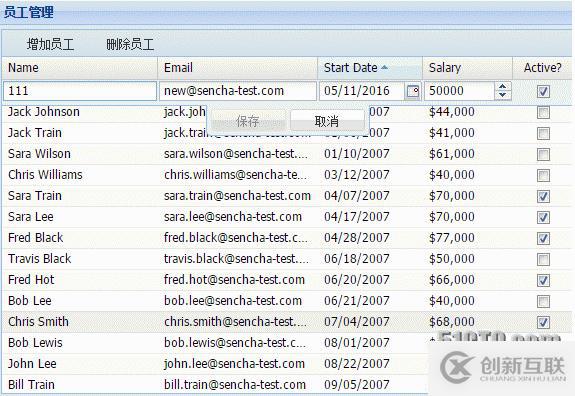Sort by the Salary column header
This screenshot has height=396, width=575.
click(x=467, y=68)
